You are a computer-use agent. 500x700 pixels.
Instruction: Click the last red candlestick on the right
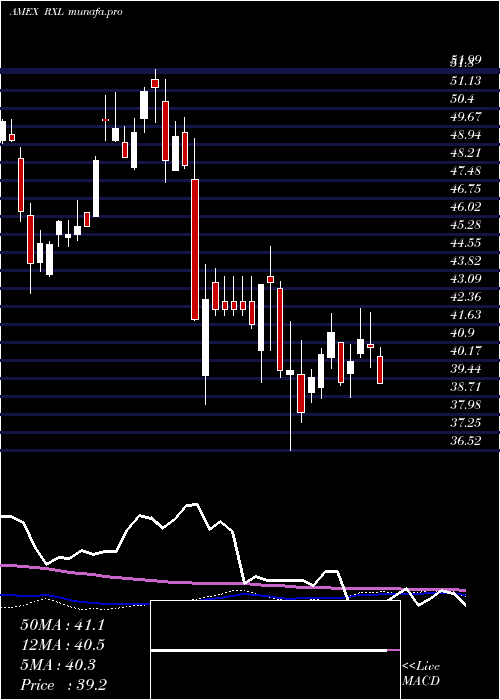(x=380, y=370)
